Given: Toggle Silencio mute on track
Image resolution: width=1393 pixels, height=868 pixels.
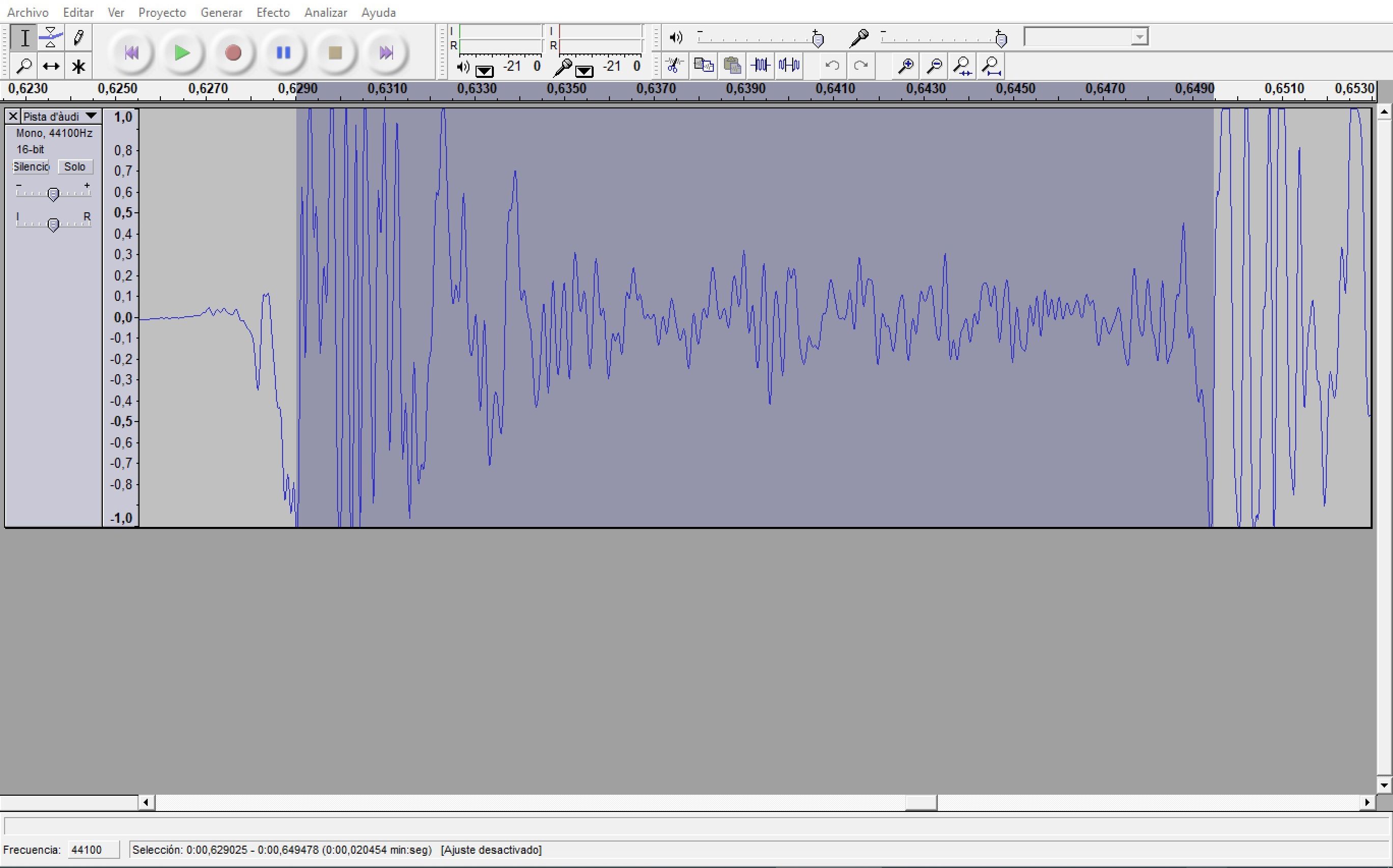Looking at the screenshot, I should pyautogui.click(x=31, y=166).
